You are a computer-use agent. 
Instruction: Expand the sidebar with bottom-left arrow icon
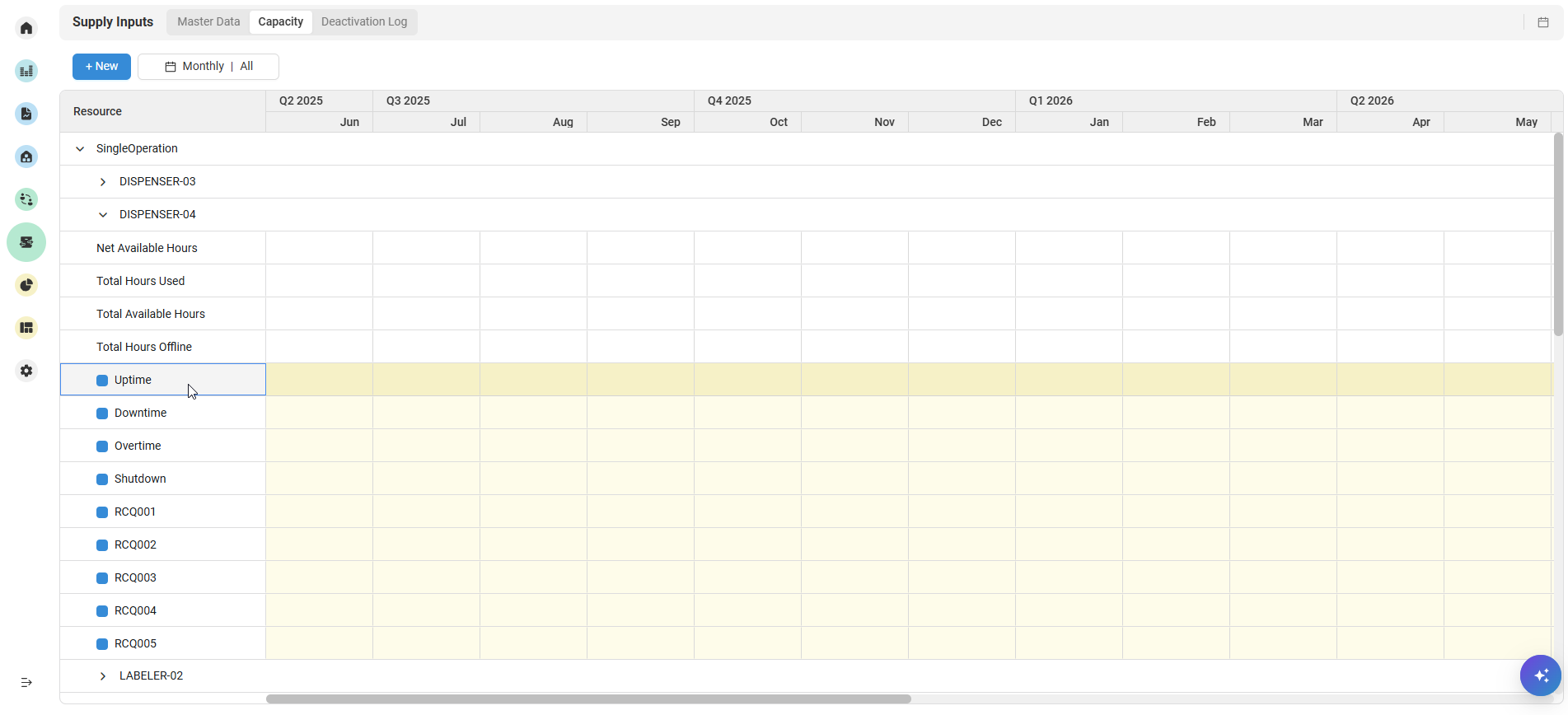click(x=26, y=682)
